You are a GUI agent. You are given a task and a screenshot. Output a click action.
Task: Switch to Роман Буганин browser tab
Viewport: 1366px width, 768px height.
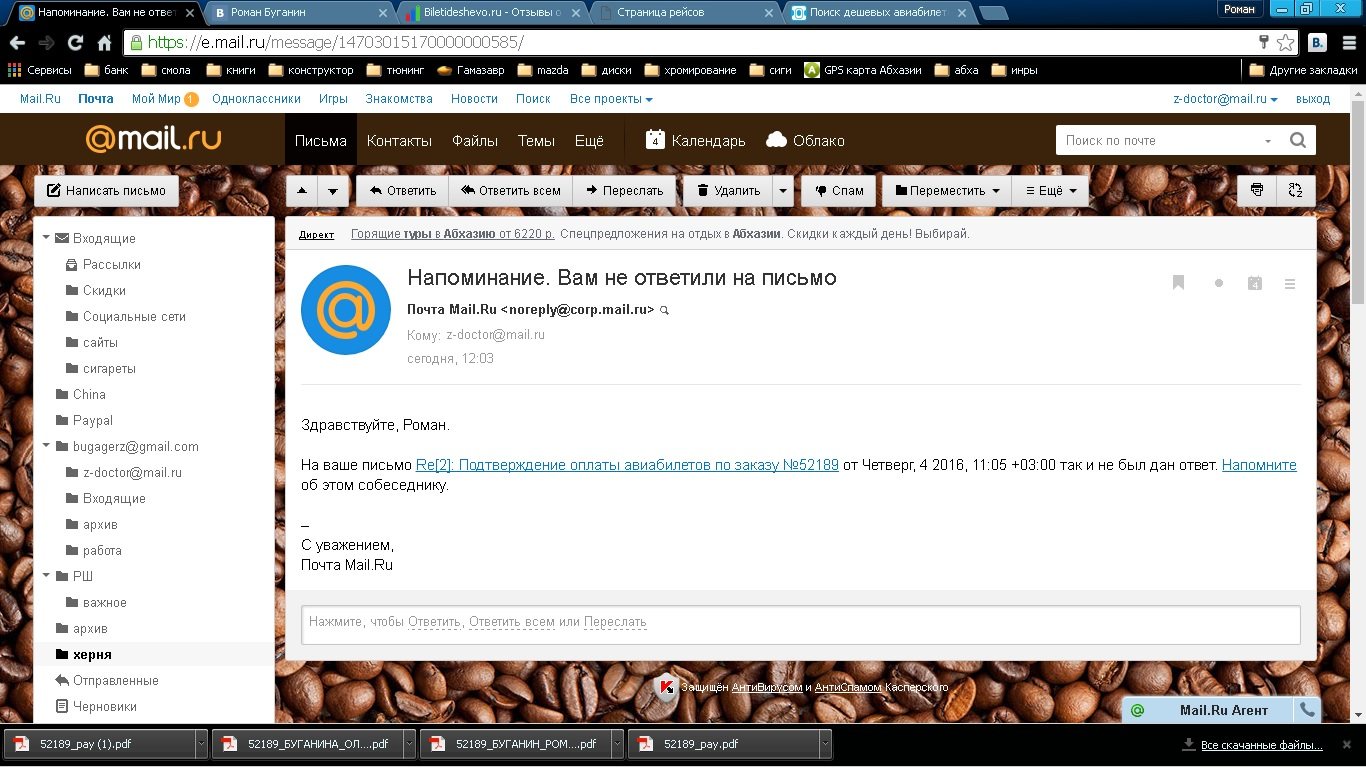300,12
